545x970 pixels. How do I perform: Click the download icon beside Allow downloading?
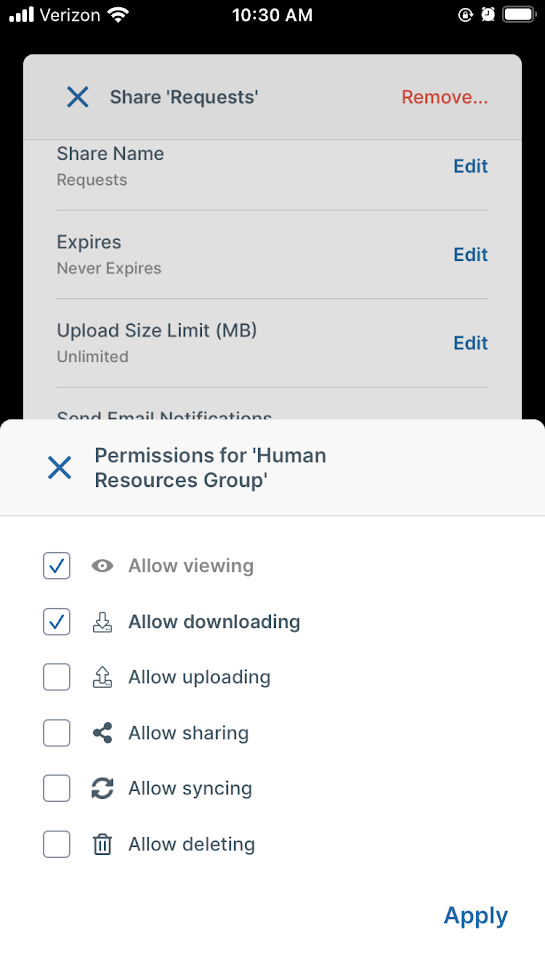(102, 622)
